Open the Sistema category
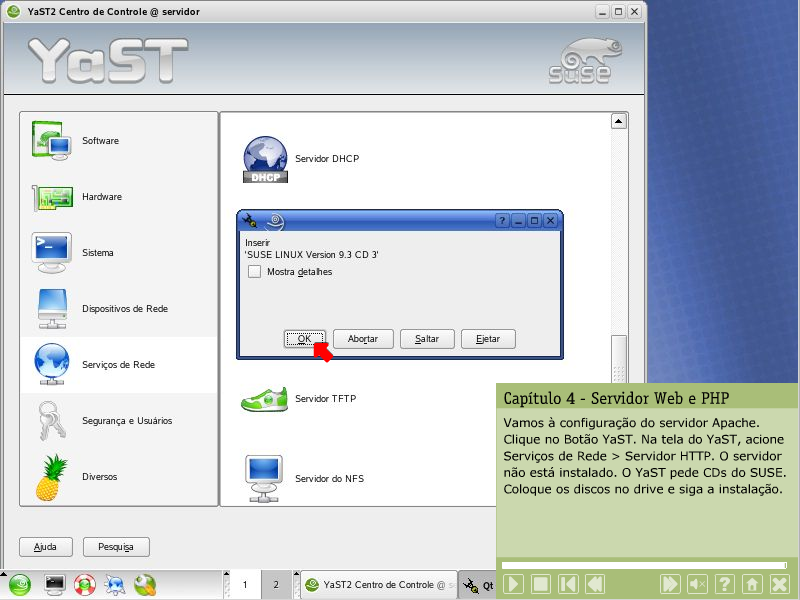800x600 pixels. [51, 253]
